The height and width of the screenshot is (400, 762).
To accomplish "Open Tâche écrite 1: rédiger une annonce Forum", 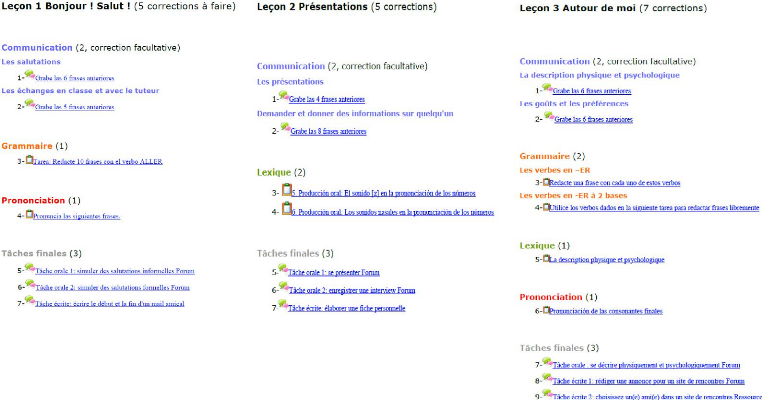I will (x=648, y=381).
